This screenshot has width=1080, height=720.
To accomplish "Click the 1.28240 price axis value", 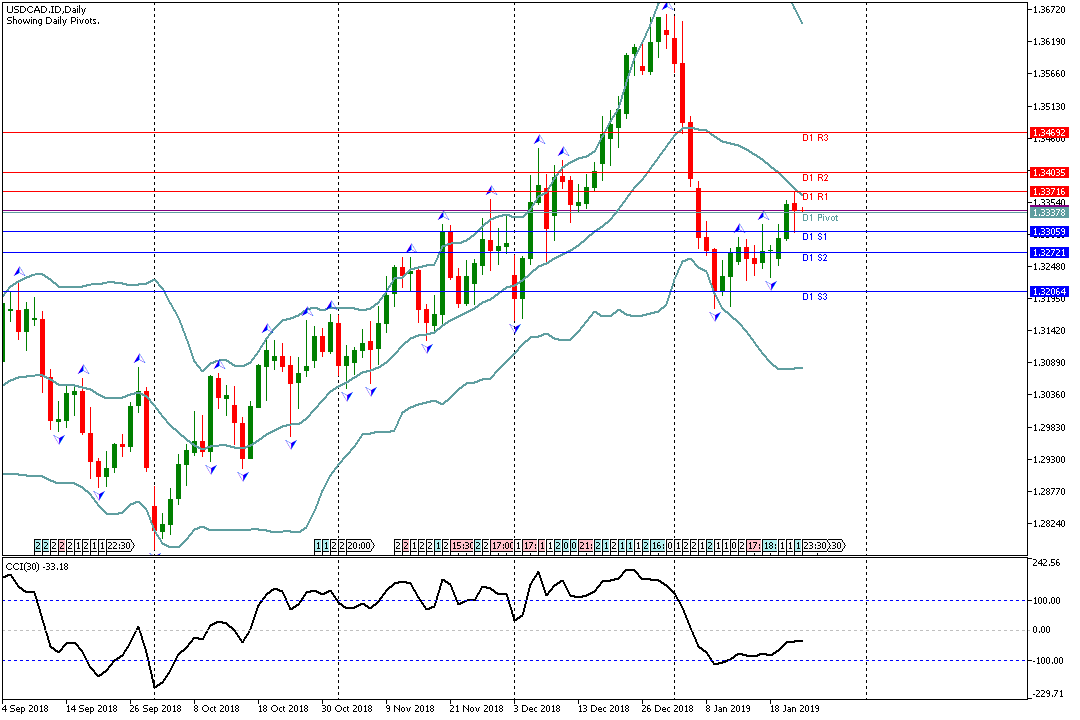I will pos(1049,524).
